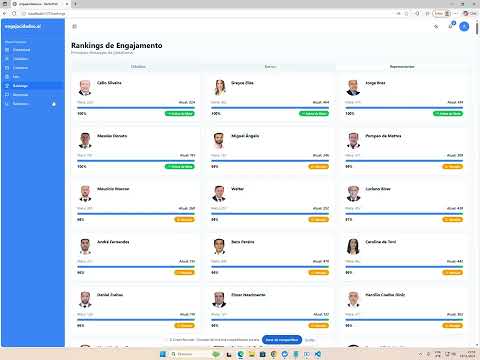The image size is (480, 360).
Task: Open the notifications bell icon
Action: [451, 26]
